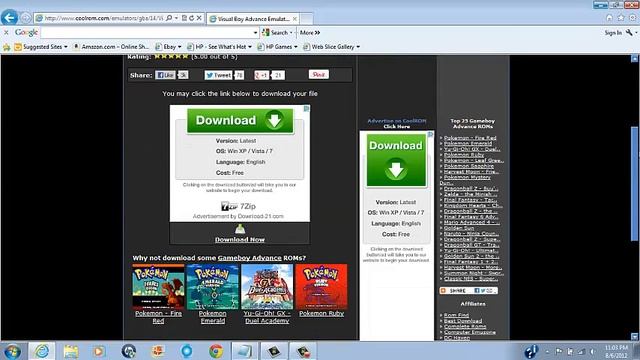Screen dimensions: 640x360
Task: Click the Pinterest Pin it button
Action: pos(318,74)
